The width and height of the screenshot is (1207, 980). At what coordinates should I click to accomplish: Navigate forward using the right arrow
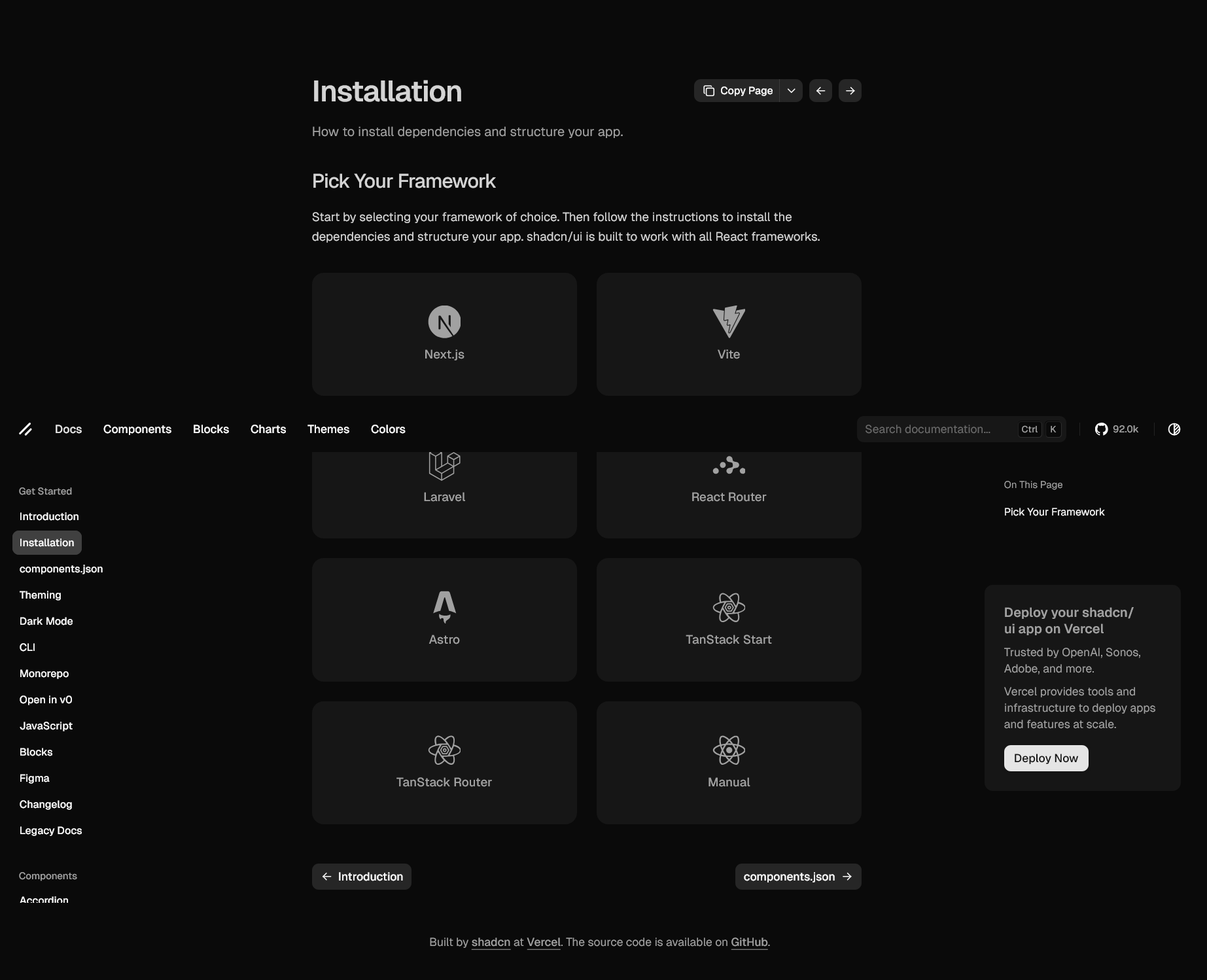850,90
